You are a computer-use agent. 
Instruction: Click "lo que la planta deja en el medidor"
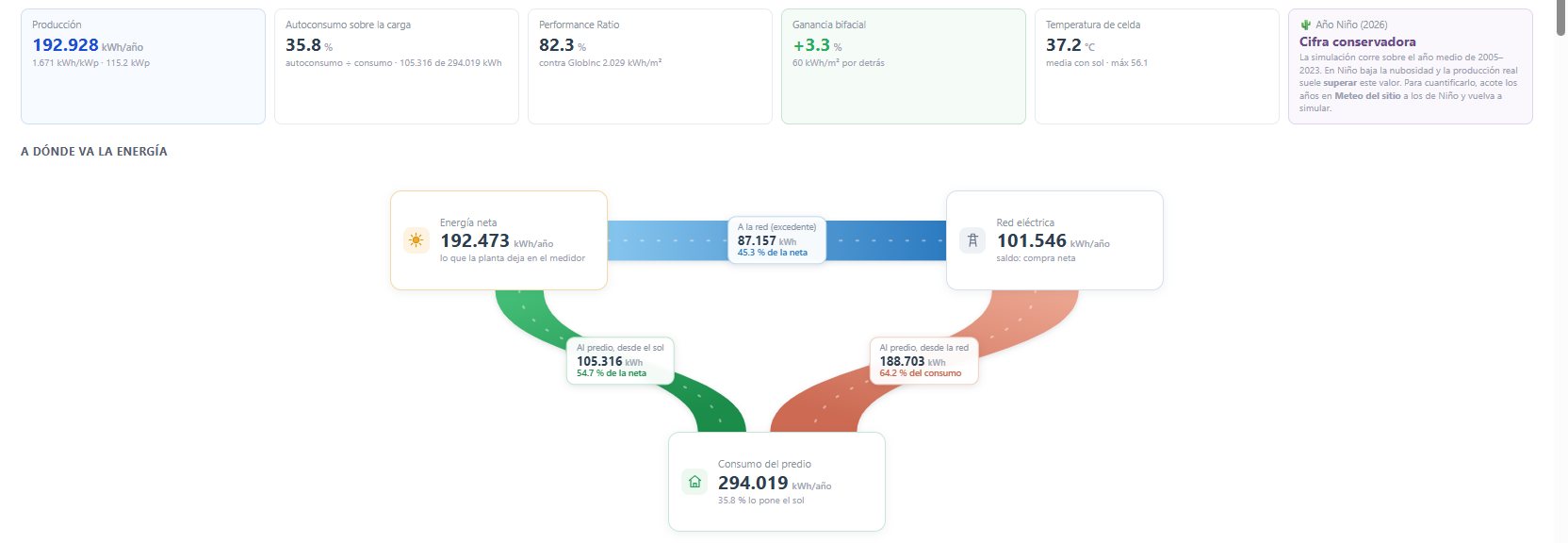click(x=513, y=258)
